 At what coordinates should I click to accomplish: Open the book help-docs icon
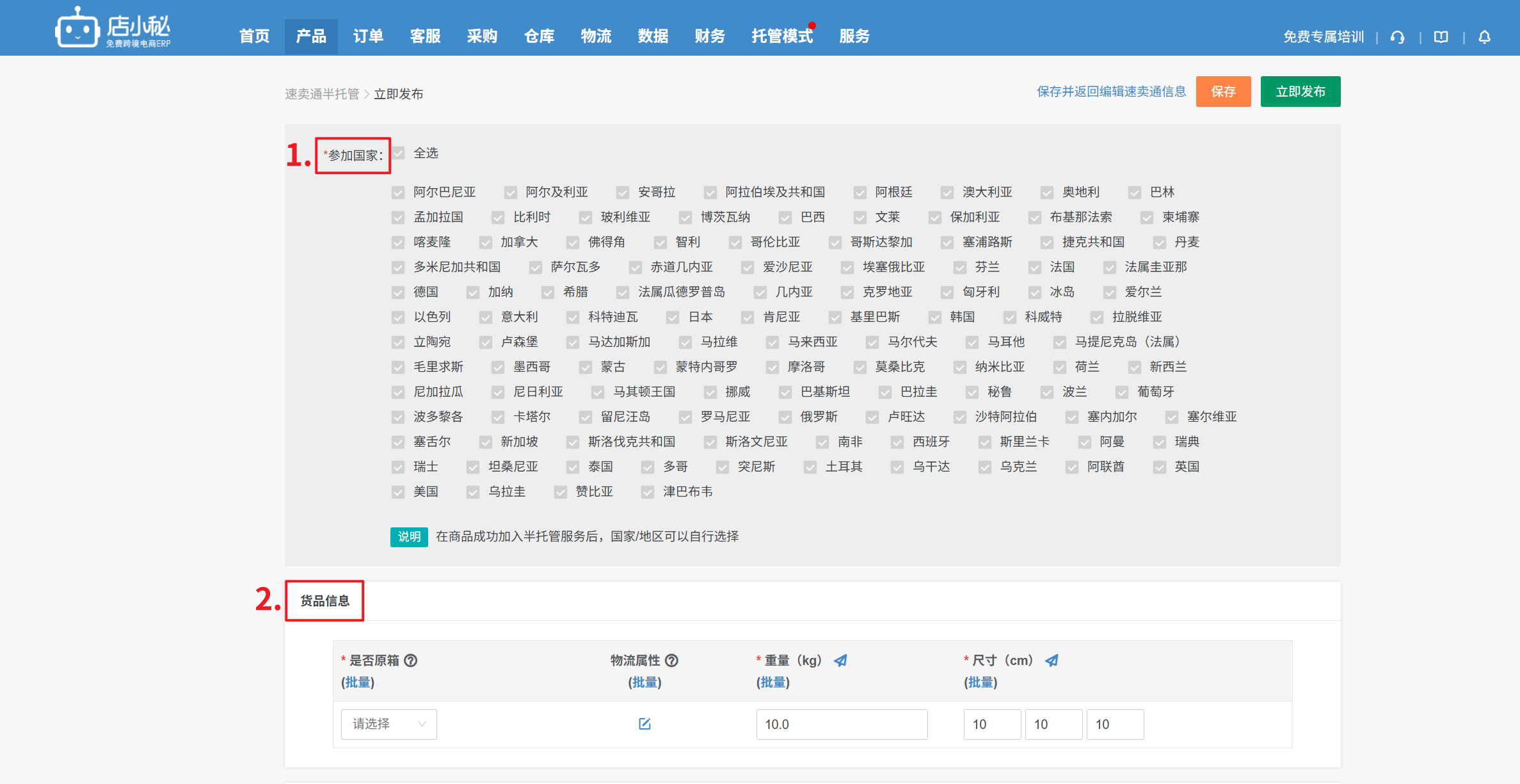(1441, 37)
